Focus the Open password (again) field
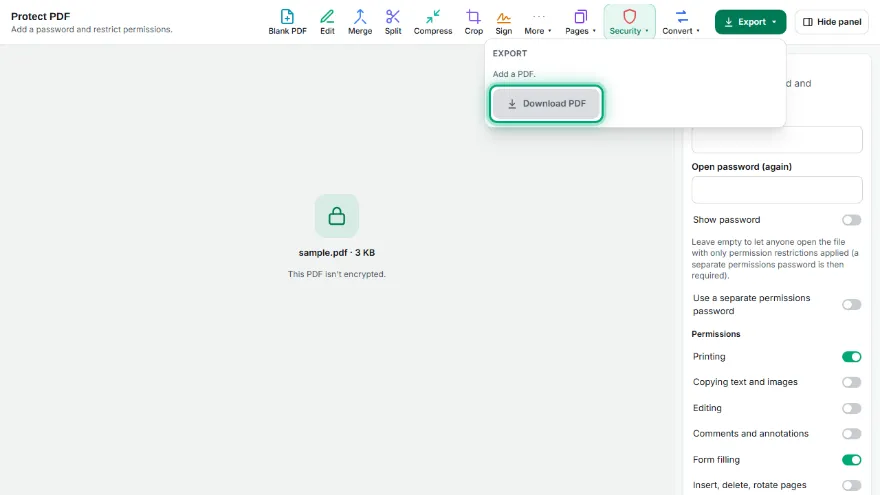This screenshot has height=495, width=880. point(777,190)
